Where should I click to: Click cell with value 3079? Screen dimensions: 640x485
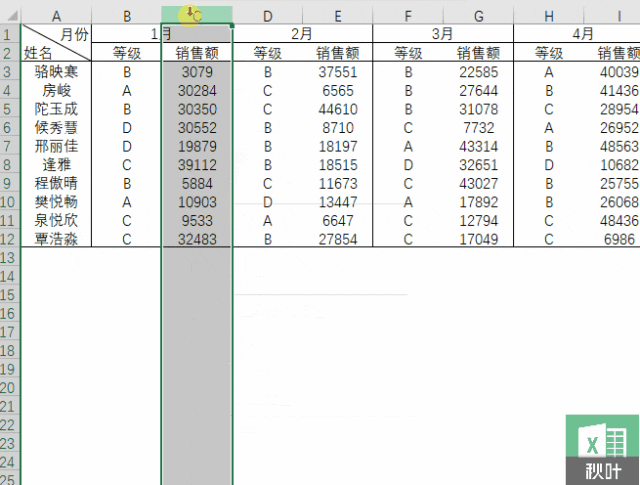(x=197, y=72)
